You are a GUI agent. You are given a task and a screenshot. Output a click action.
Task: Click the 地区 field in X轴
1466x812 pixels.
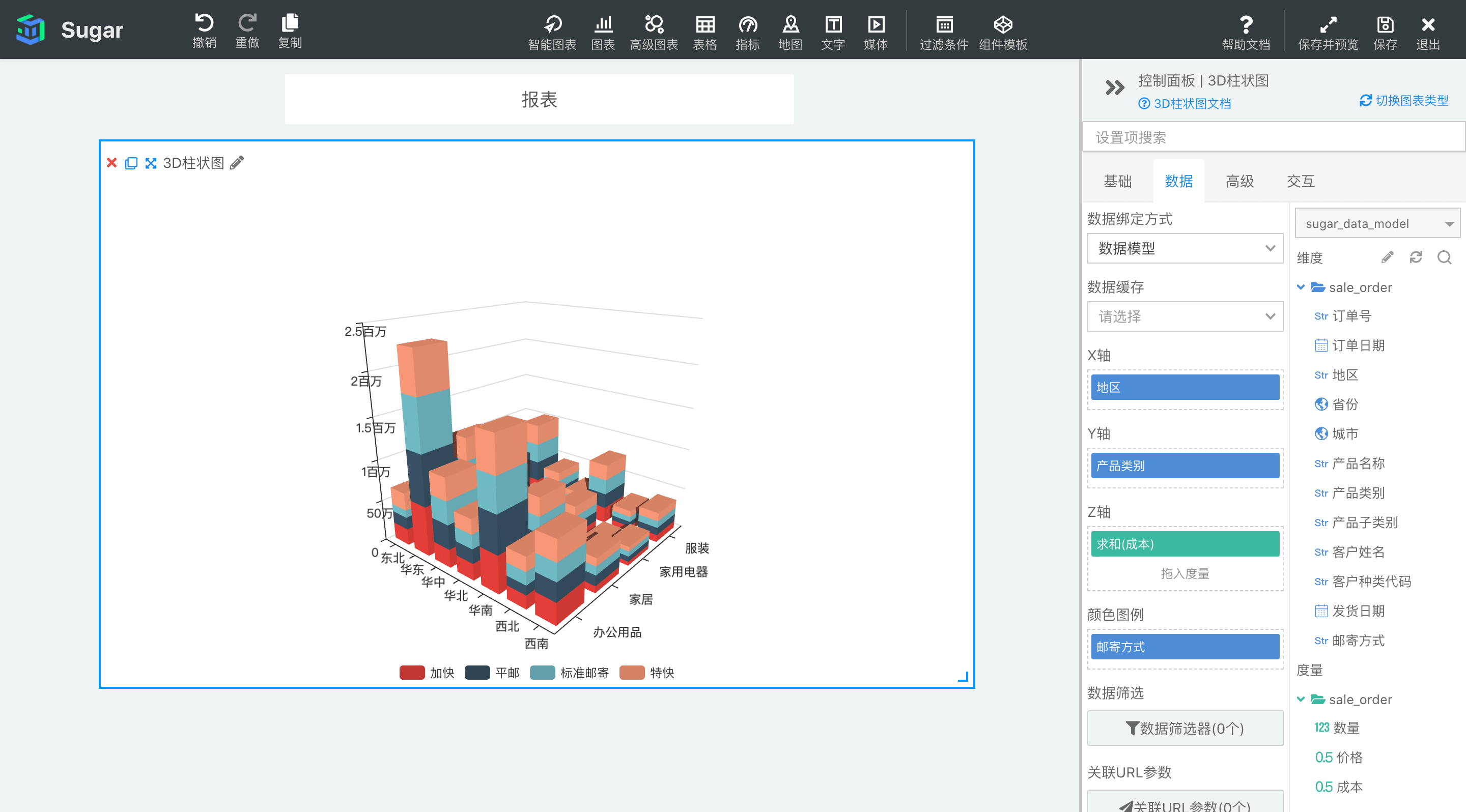pyautogui.click(x=1185, y=387)
